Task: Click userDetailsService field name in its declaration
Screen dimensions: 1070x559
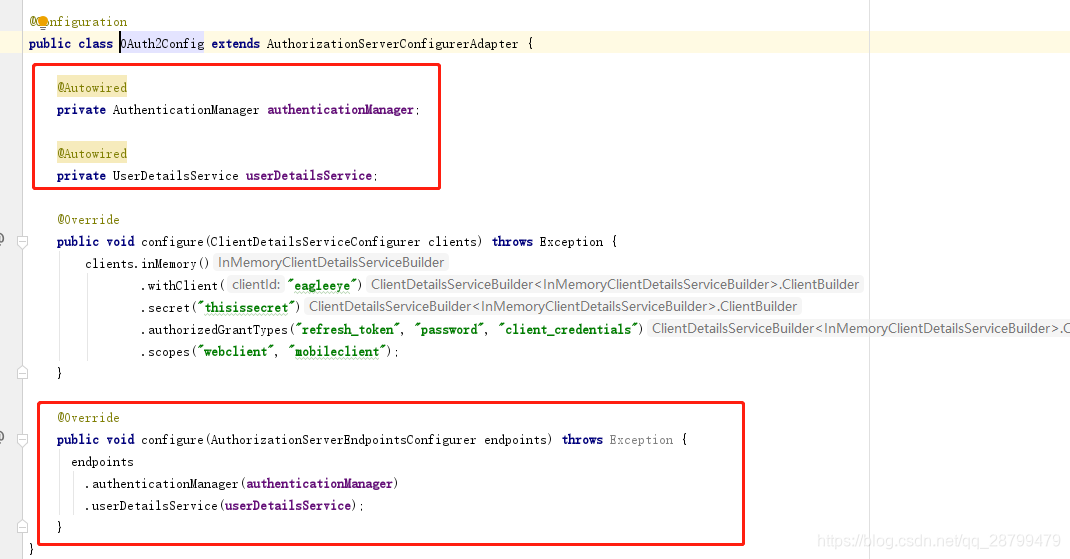Action: coord(308,175)
